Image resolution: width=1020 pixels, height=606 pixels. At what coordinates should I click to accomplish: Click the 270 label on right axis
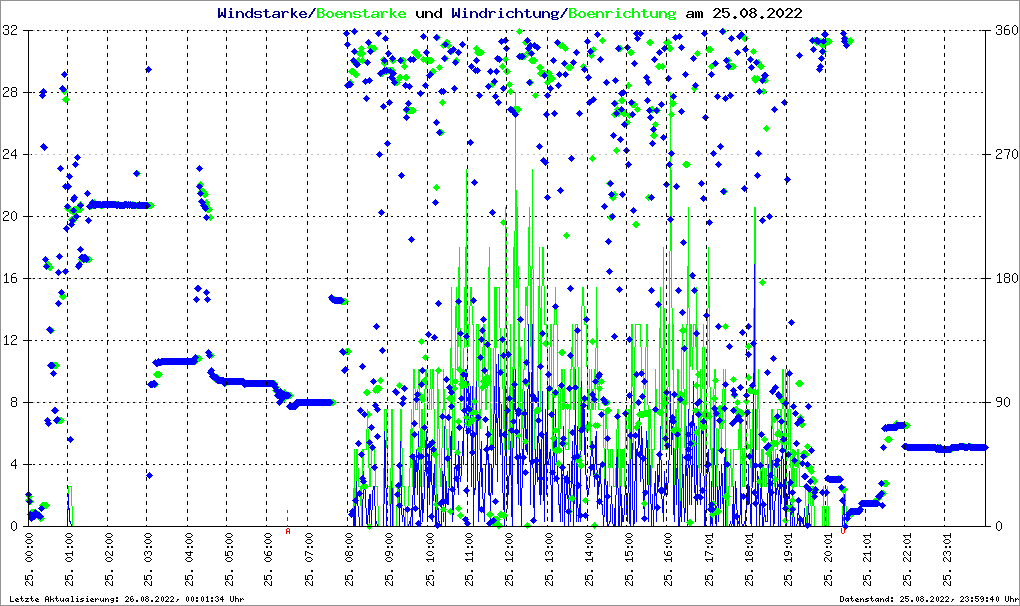[1004, 155]
